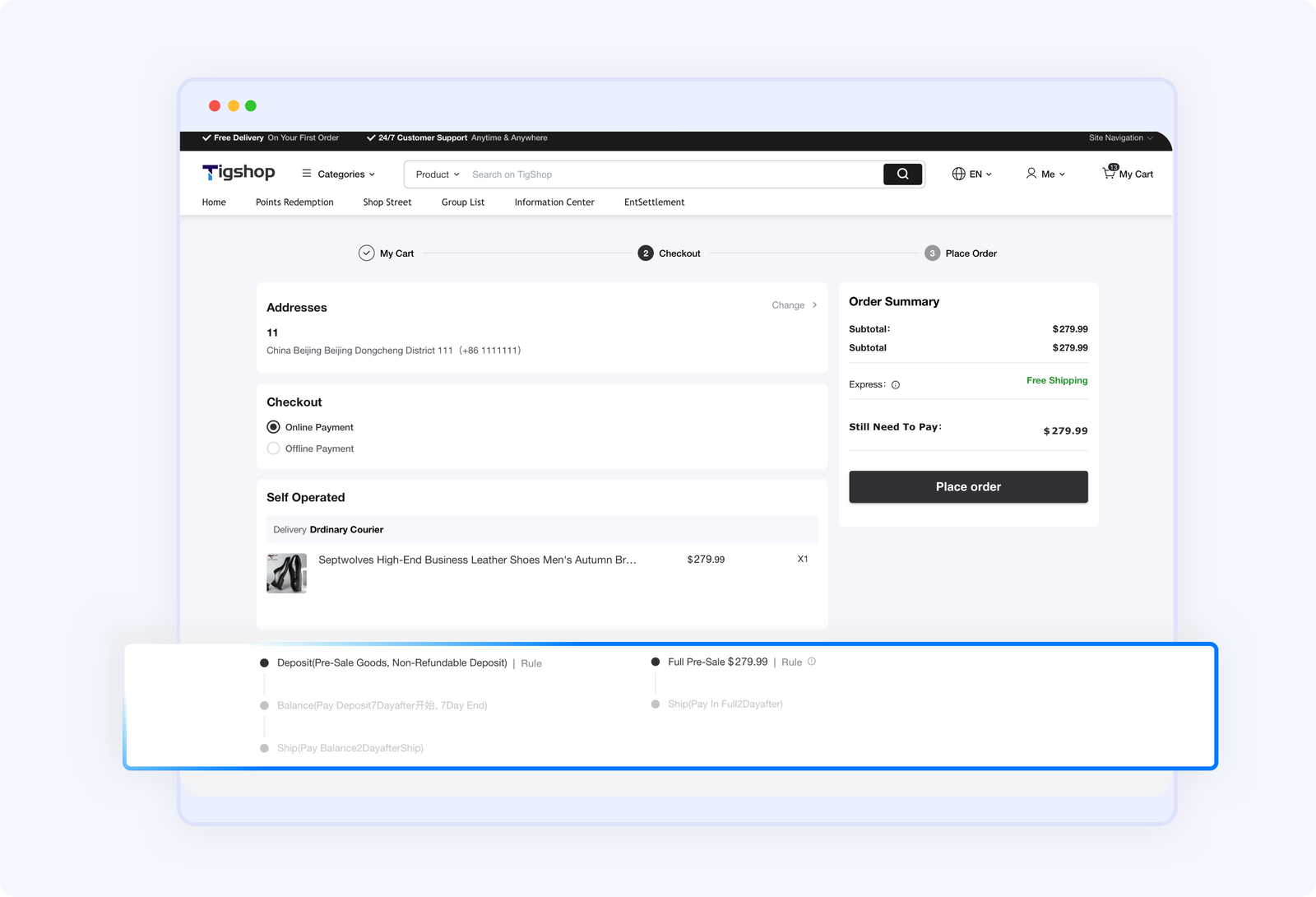Screen dimensions: 1316x897
Task: Click the Tigshop logo
Action: tap(239, 173)
